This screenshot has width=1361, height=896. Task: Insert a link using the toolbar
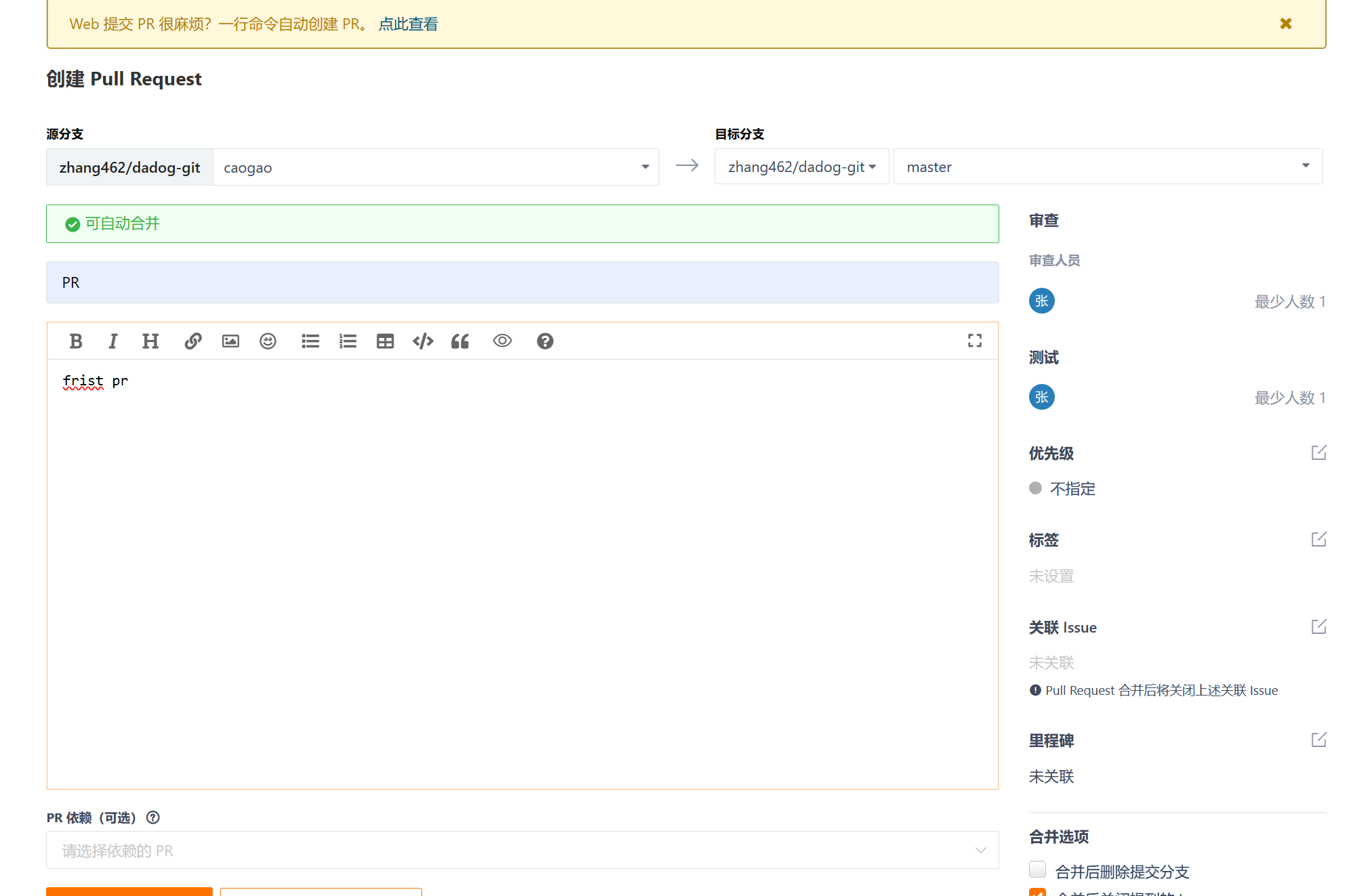[x=193, y=341]
